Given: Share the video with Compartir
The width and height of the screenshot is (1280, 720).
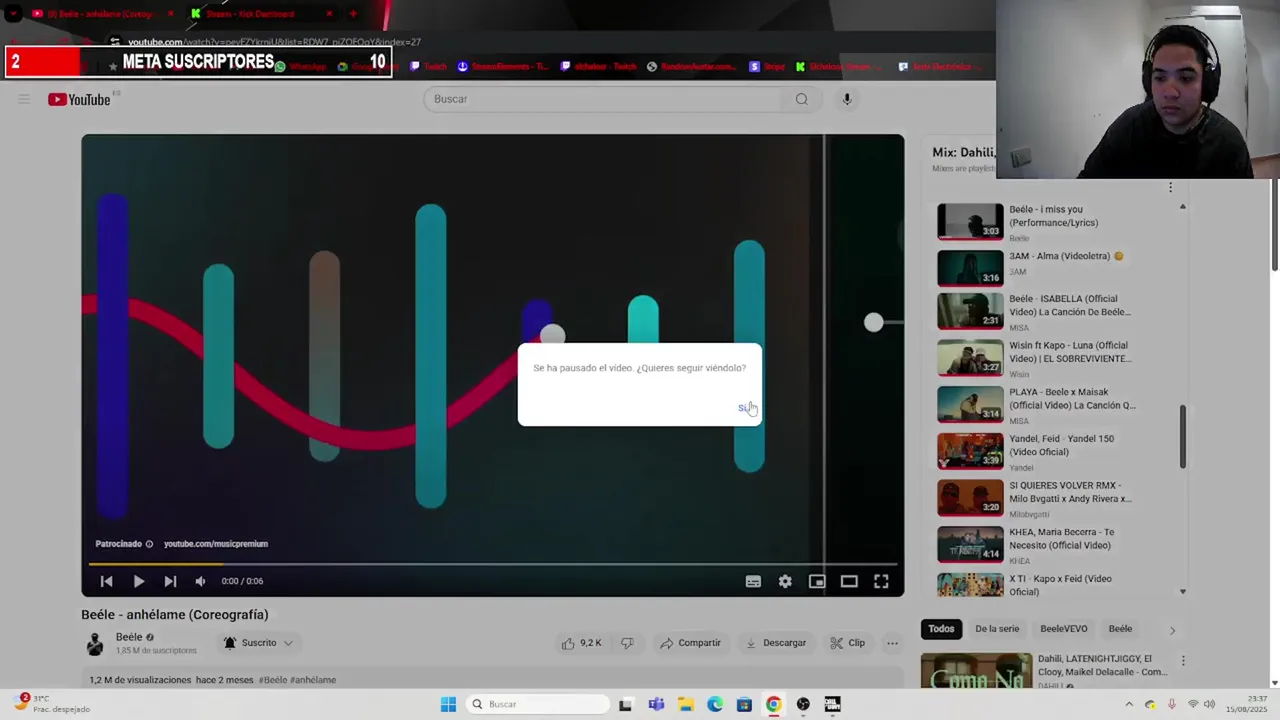Looking at the screenshot, I should pyautogui.click(x=690, y=643).
